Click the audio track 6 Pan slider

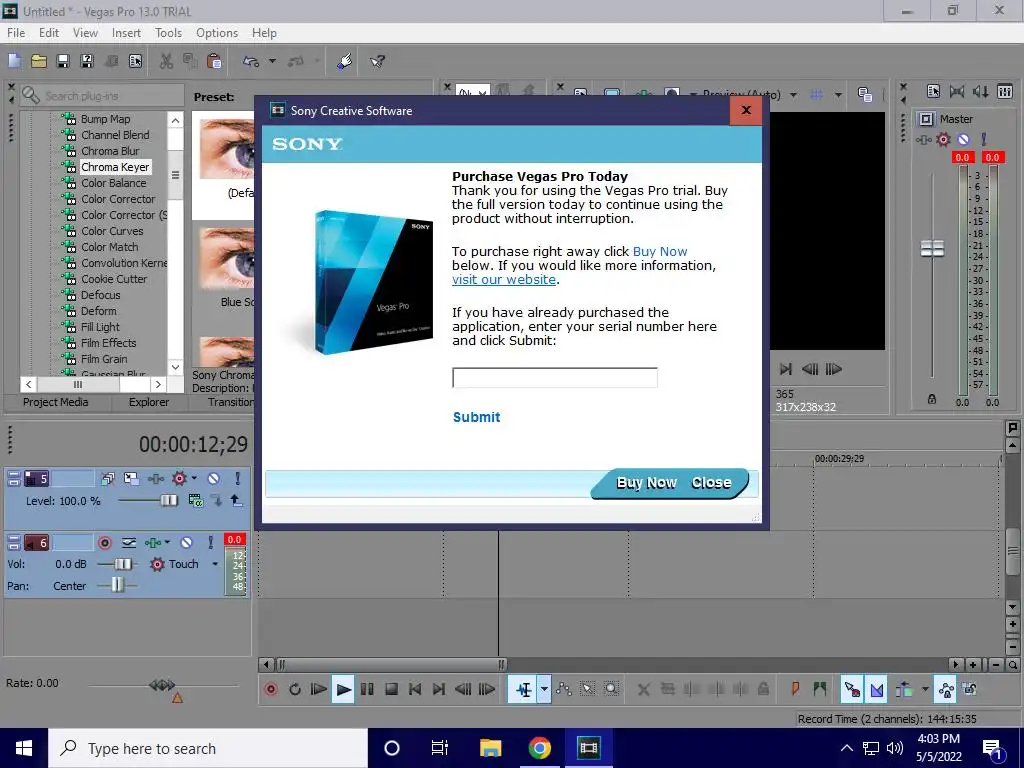pyautogui.click(x=117, y=584)
